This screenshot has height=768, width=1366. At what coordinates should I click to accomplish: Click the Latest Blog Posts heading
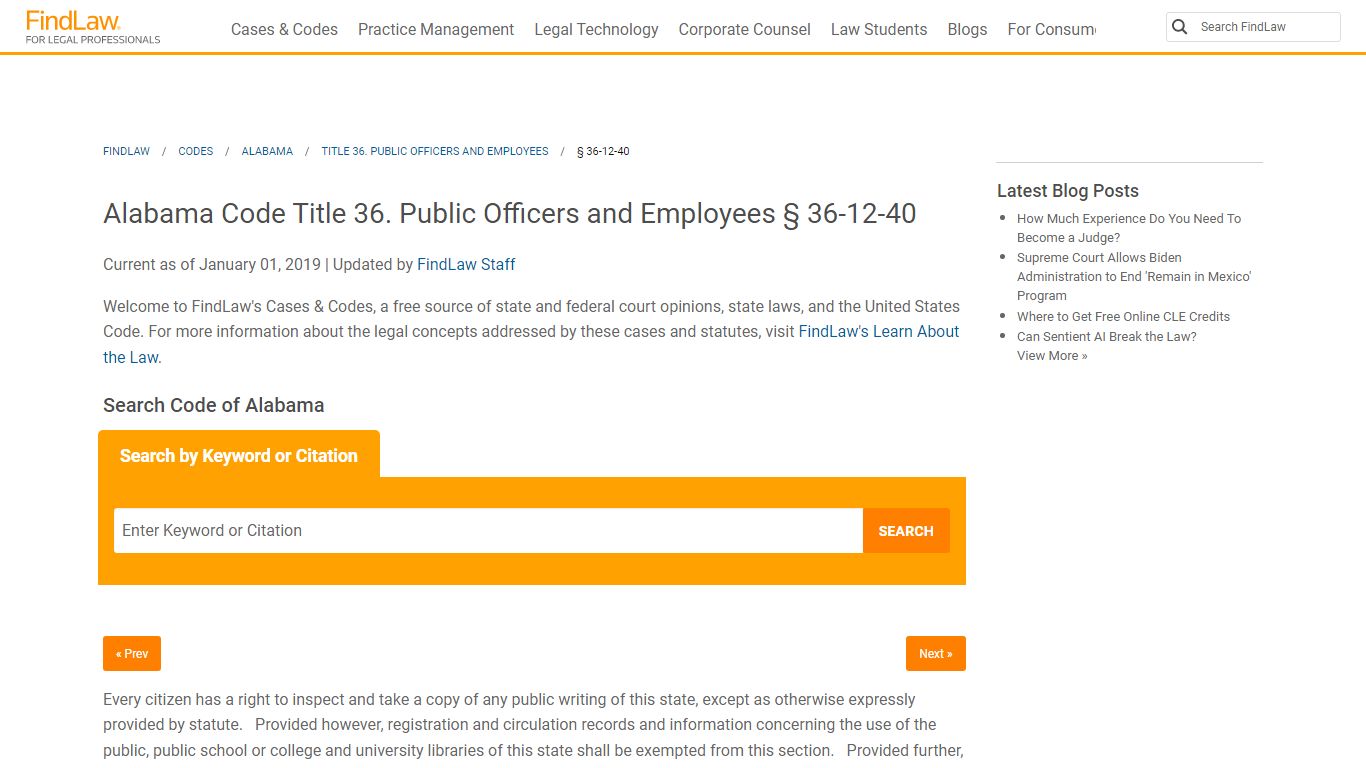click(x=1068, y=190)
